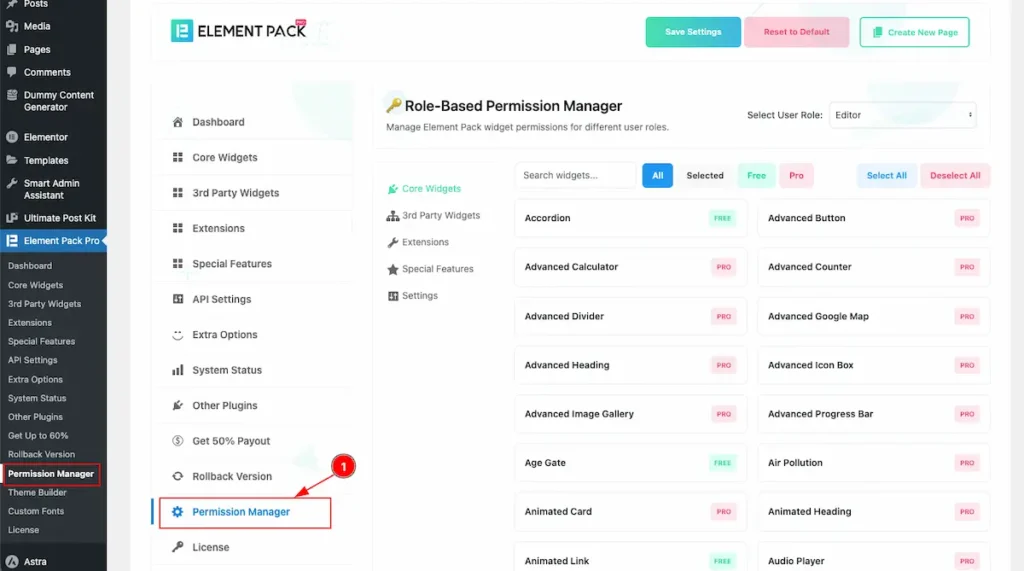Screen dimensions: 1024x571
Task: Click the Media icon in WordPress sidebar
Action: click(x=12, y=26)
